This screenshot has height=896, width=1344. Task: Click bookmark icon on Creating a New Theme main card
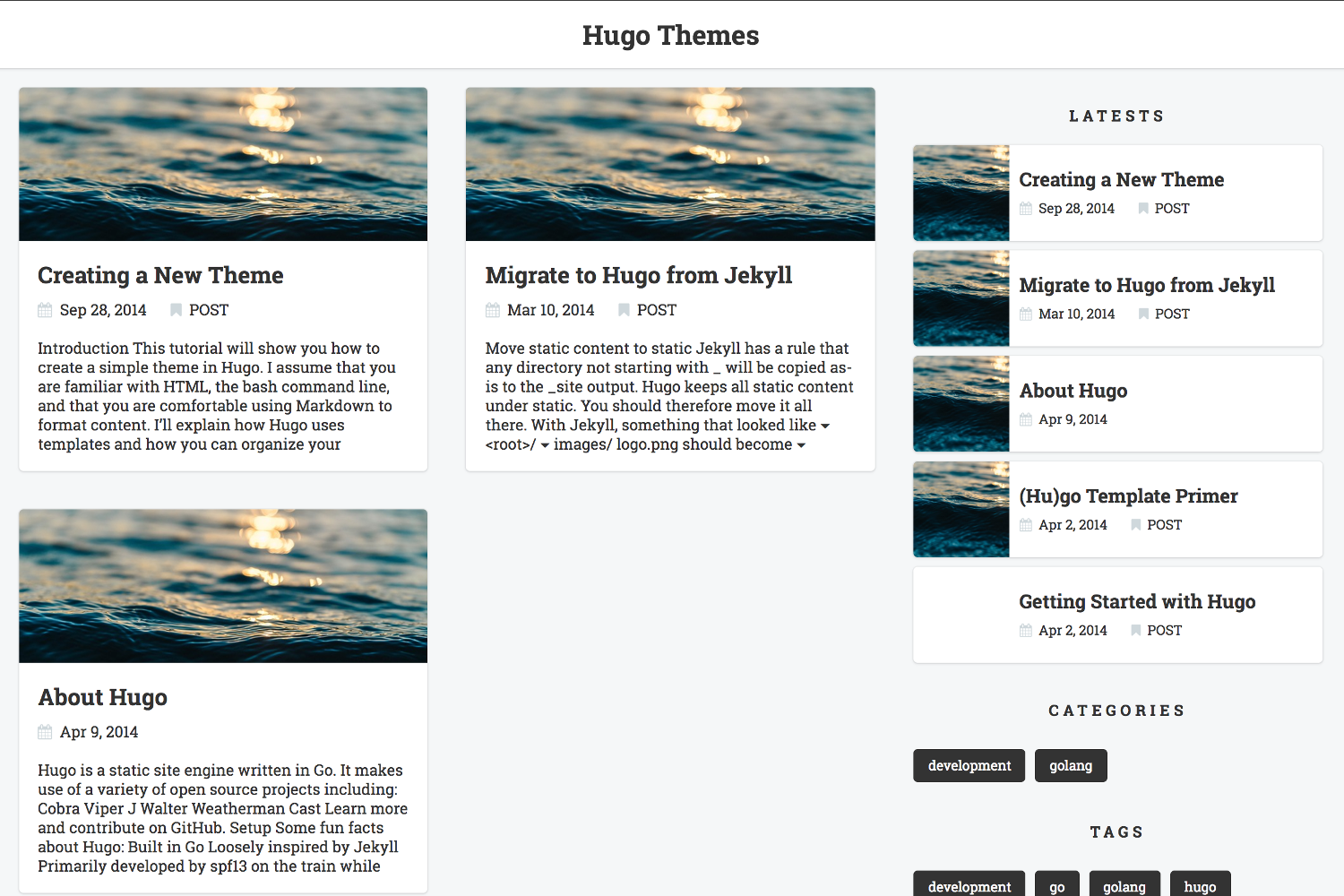coord(176,310)
